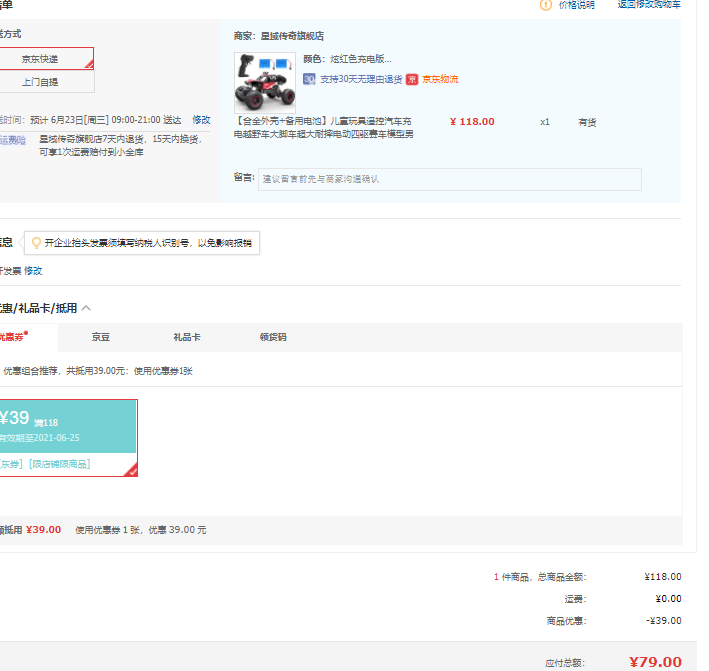Select 京东快递 delivery method
The height and width of the screenshot is (671, 709).
click(x=47, y=59)
